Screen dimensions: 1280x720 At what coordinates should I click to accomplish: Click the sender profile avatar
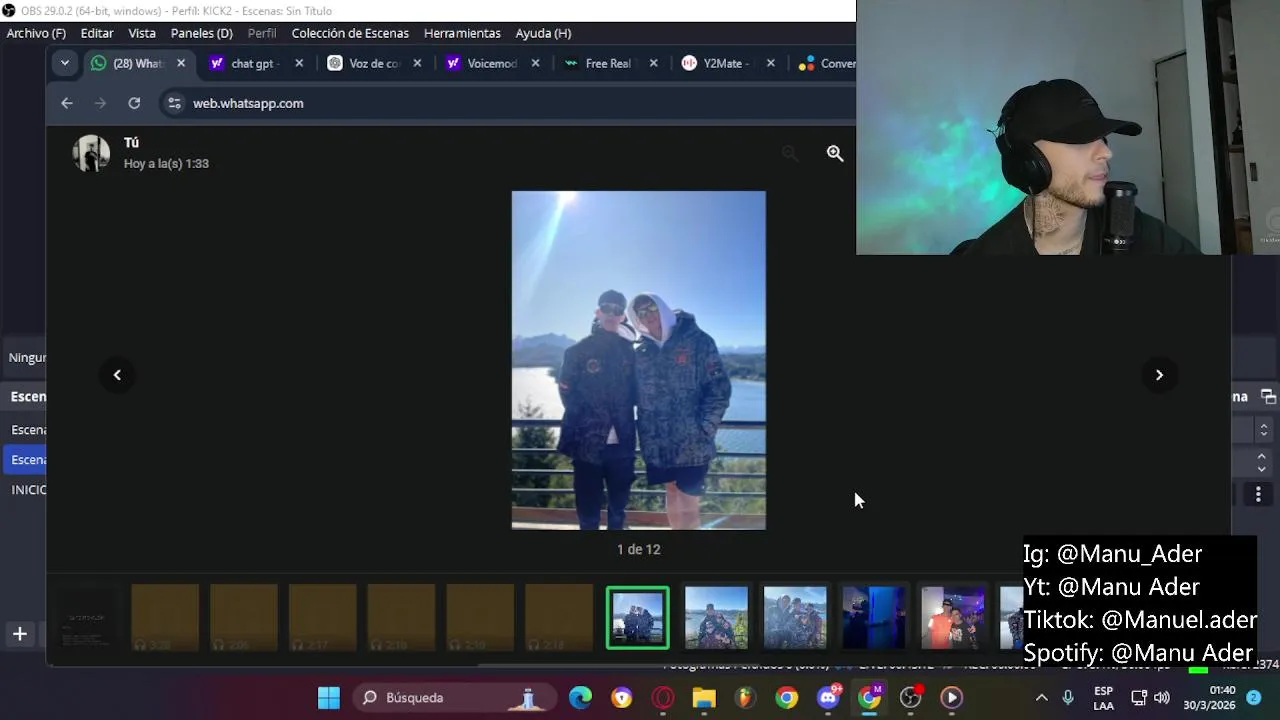91,153
